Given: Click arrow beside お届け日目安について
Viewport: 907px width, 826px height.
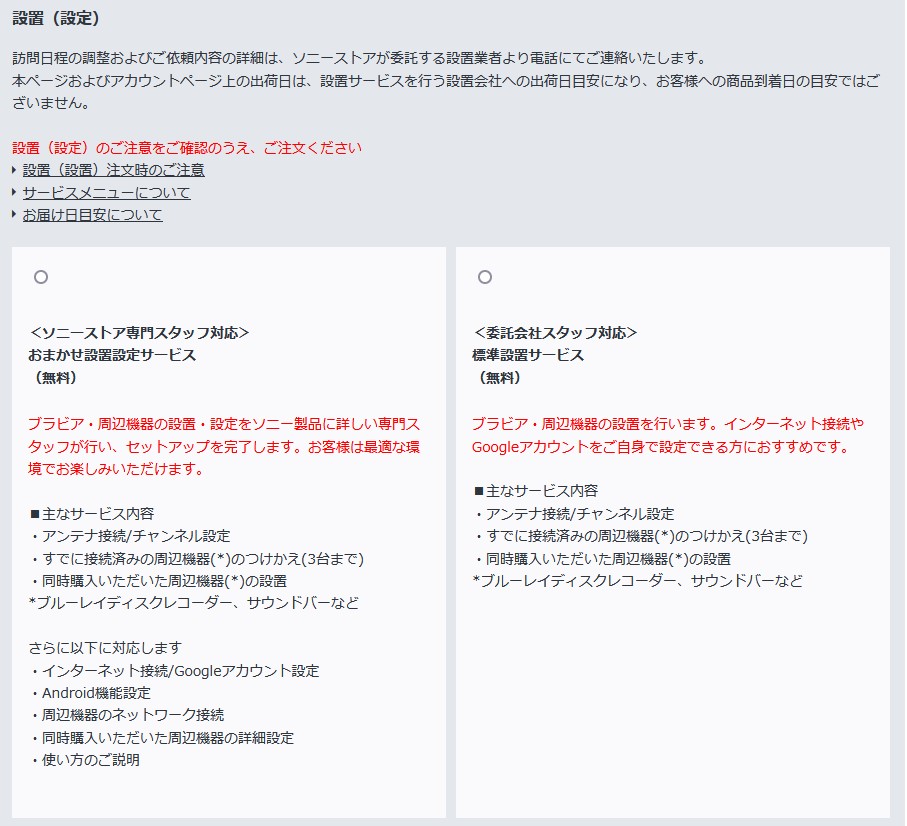Looking at the screenshot, I should 14,215.
